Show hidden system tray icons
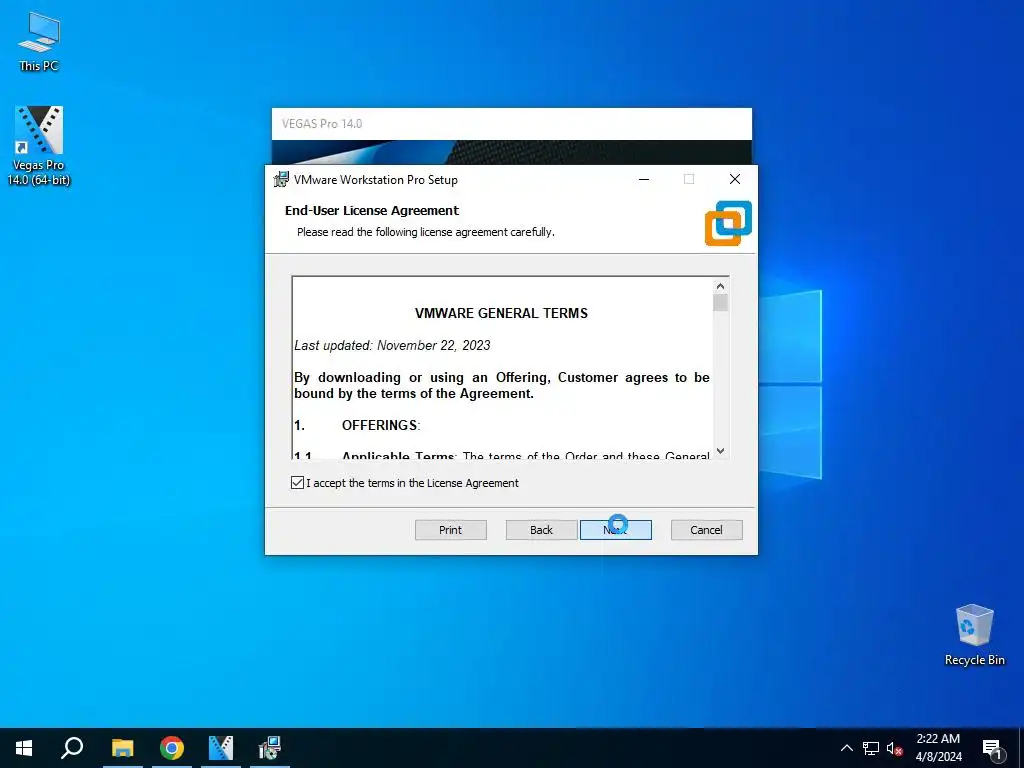The width and height of the screenshot is (1024, 768). point(846,748)
